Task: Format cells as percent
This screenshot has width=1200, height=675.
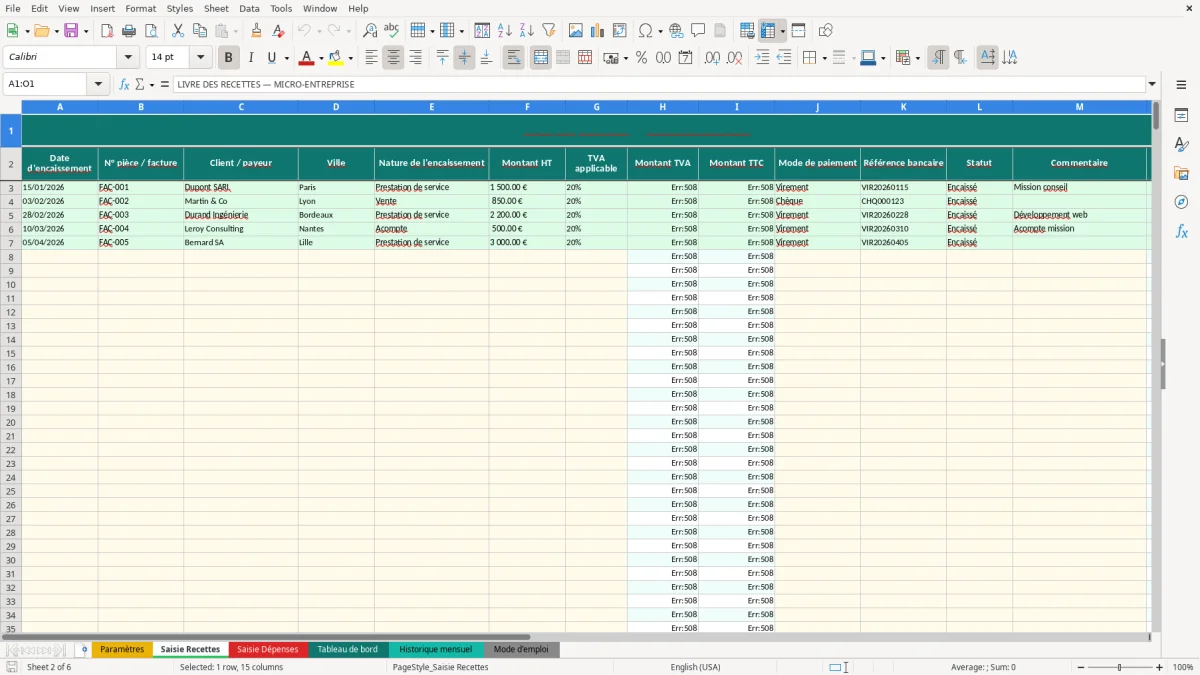Action: coord(641,58)
